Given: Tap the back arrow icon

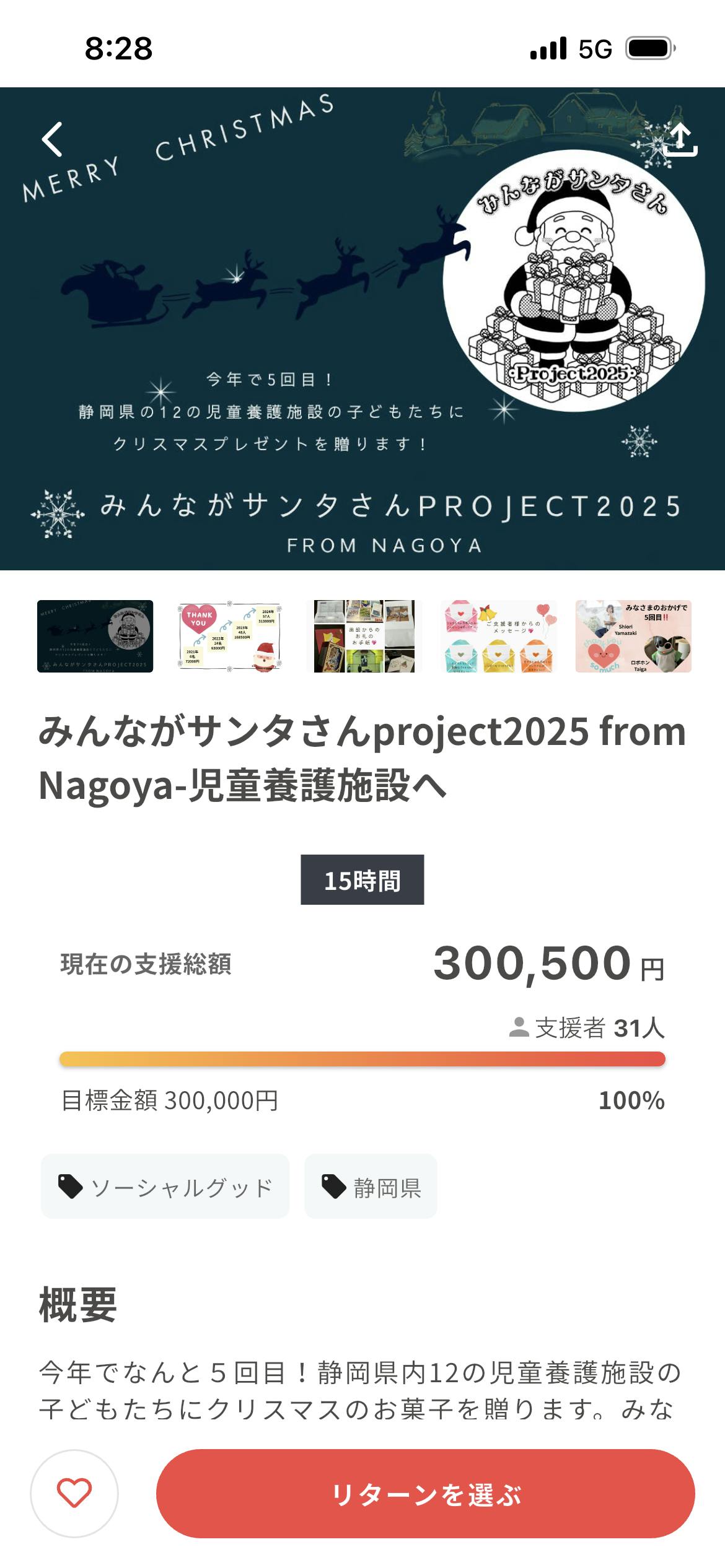Looking at the screenshot, I should [53, 139].
